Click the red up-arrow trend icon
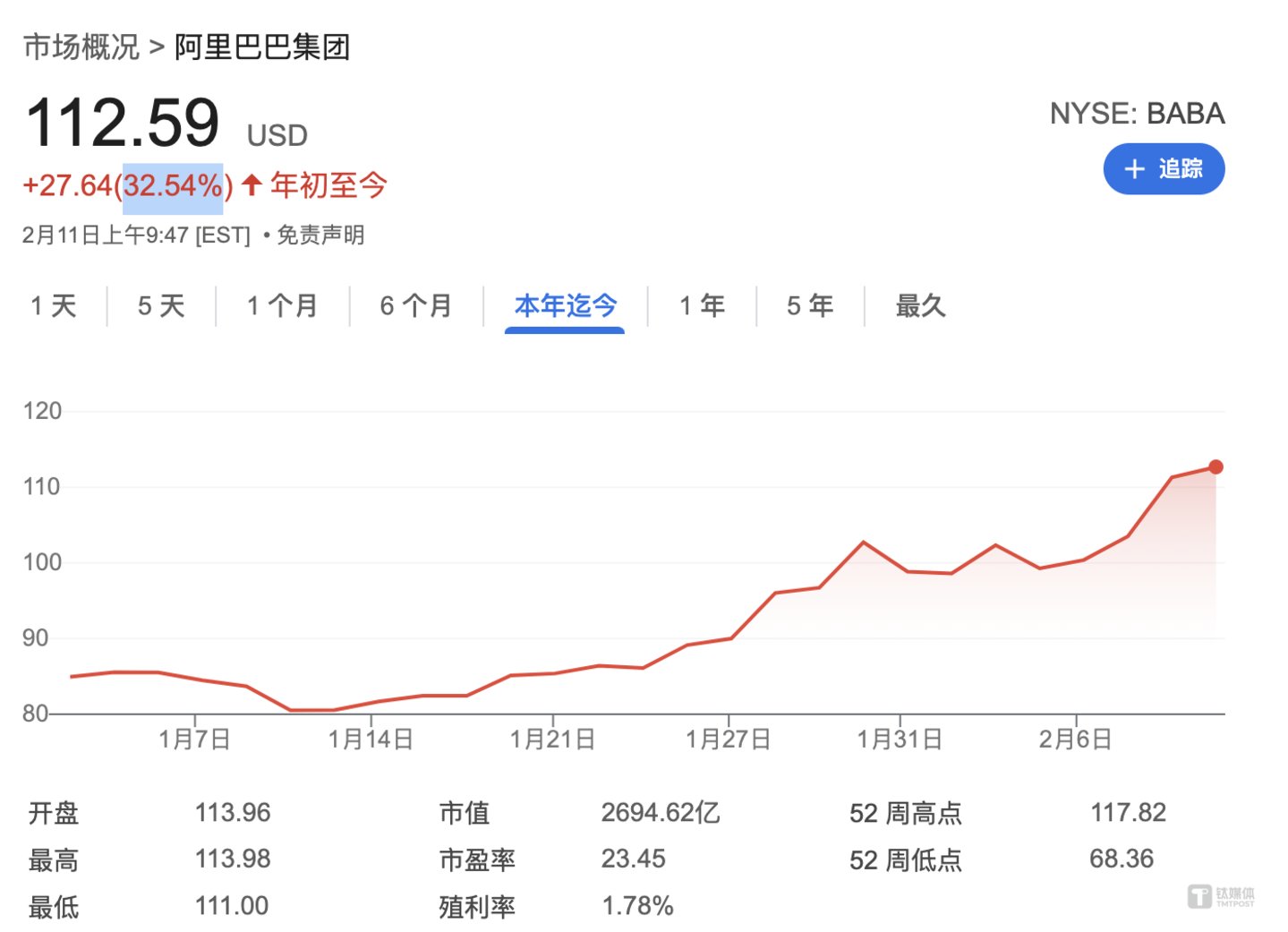This screenshot has width=1288, height=932. (252, 185)
